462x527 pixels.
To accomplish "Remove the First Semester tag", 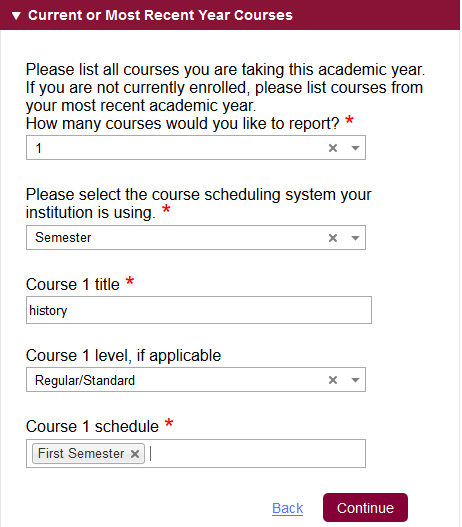I will tap(135, 454).
